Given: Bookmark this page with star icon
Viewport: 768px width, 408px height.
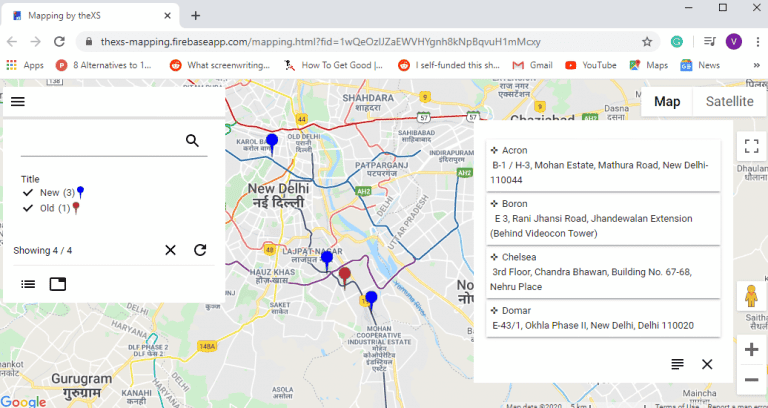Looking at the screenshot, I should coord(647,42).
